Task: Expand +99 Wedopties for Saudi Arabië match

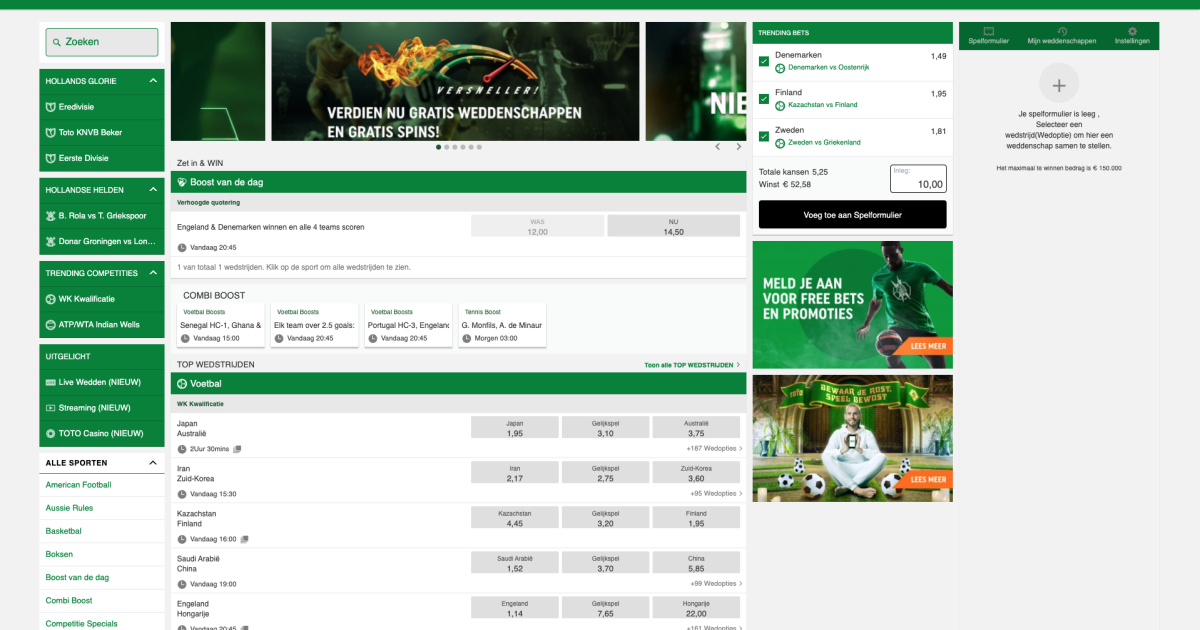Action: pos(715,584)
